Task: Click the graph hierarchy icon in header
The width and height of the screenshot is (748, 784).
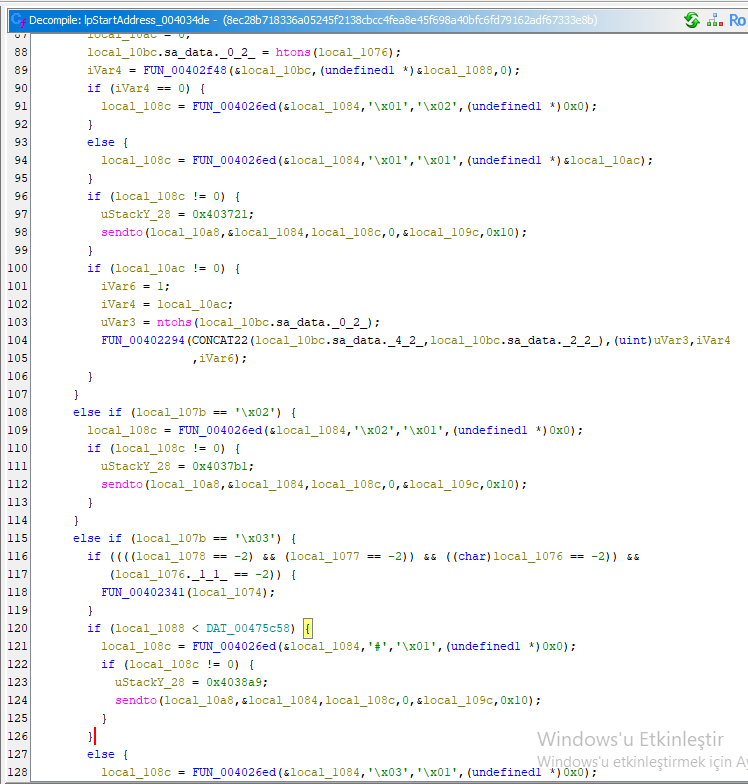Action: (x=714, y=20)
